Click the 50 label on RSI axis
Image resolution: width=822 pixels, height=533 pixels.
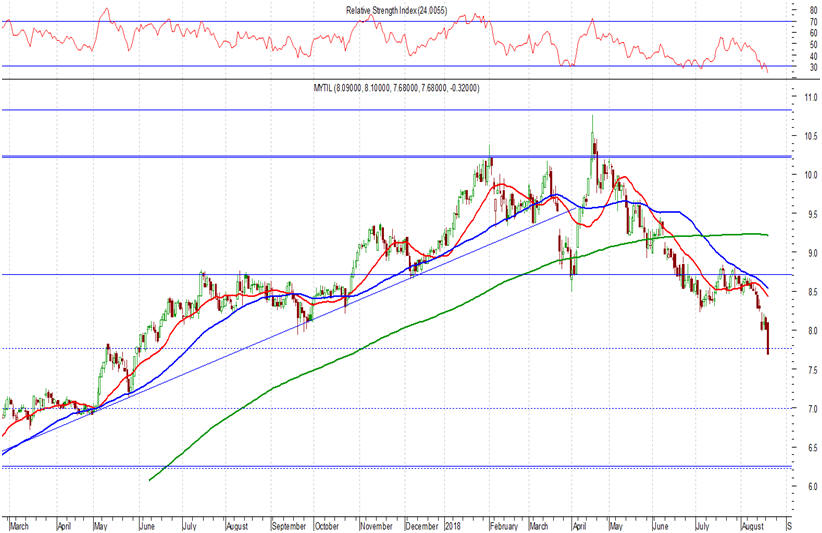pos(814,45)
